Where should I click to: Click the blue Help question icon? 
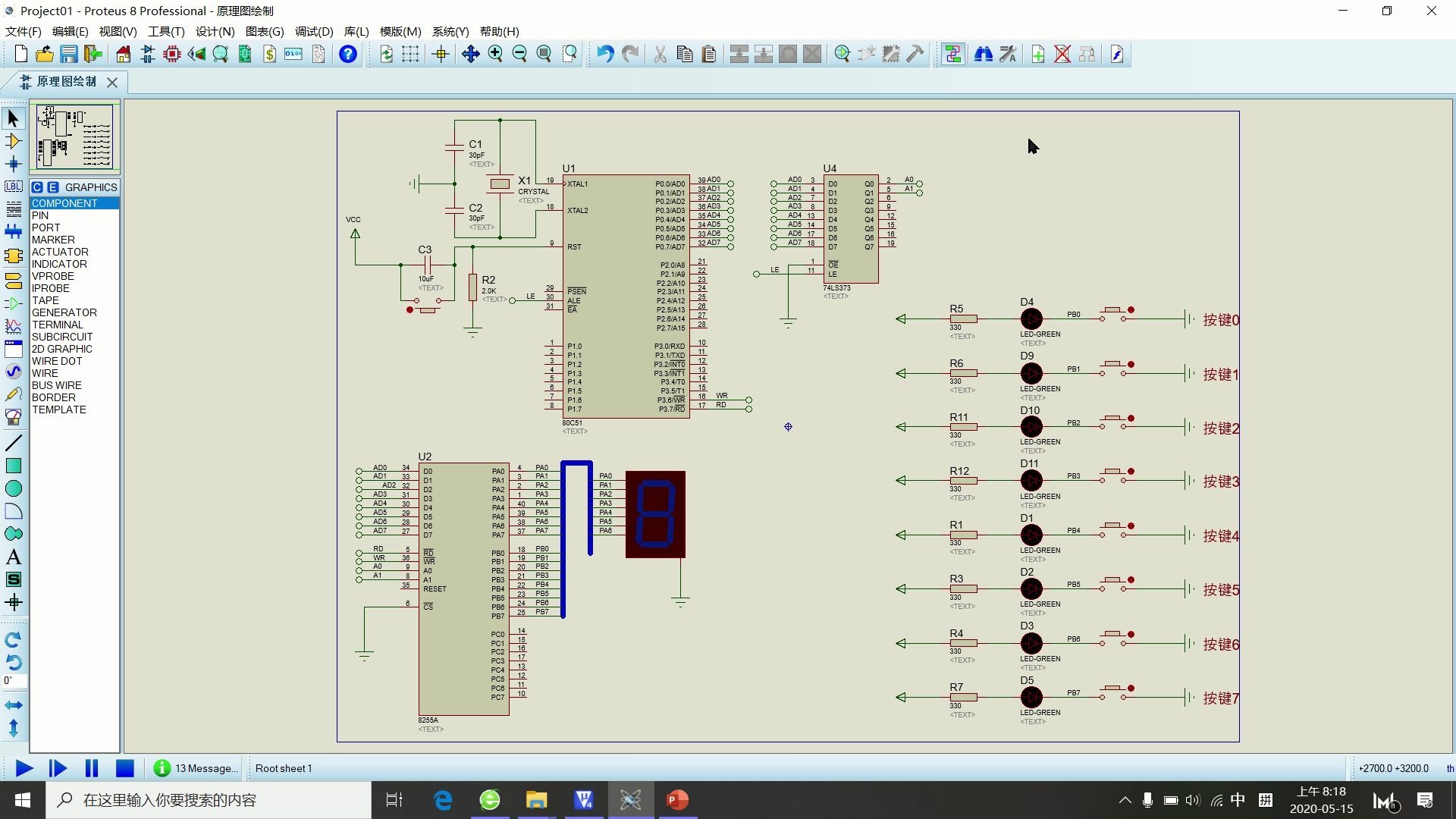[348, 54]
